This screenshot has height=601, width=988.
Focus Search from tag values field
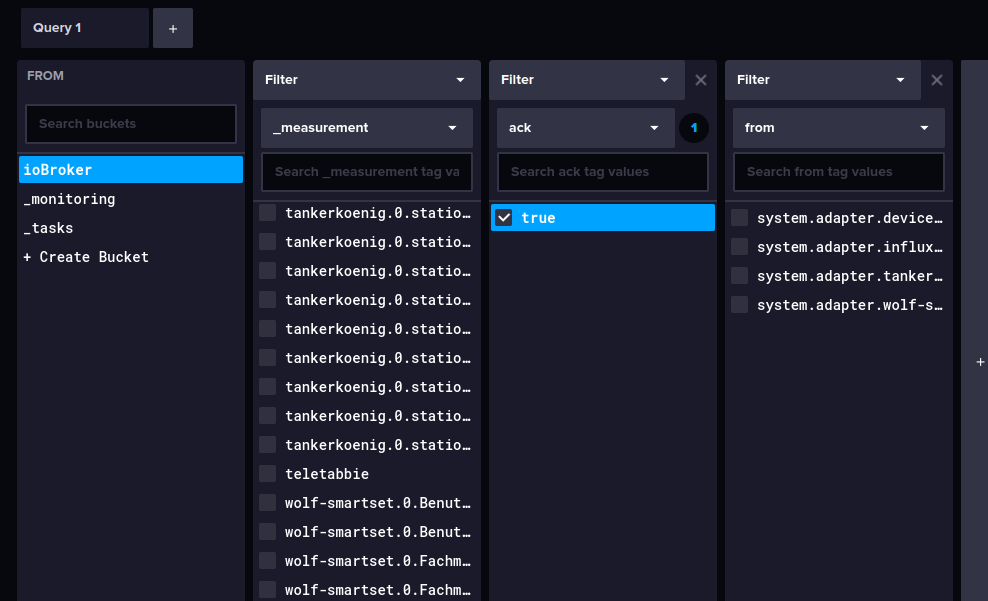pos(839,172)
